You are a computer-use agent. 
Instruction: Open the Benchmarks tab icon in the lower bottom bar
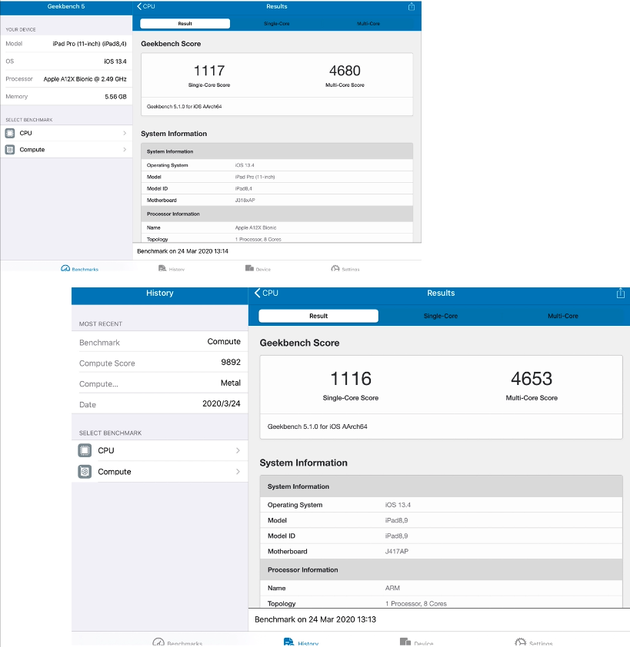point(158,642)
